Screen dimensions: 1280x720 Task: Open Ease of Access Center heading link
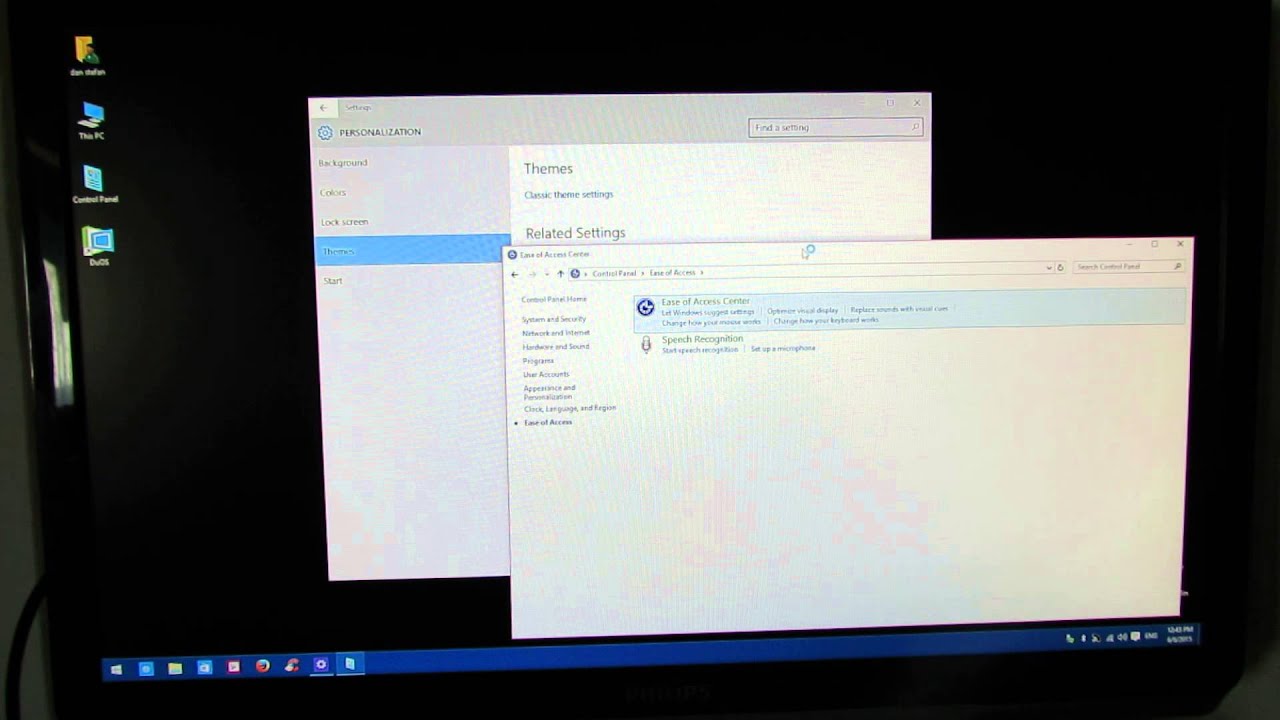[x=705, y=301]
